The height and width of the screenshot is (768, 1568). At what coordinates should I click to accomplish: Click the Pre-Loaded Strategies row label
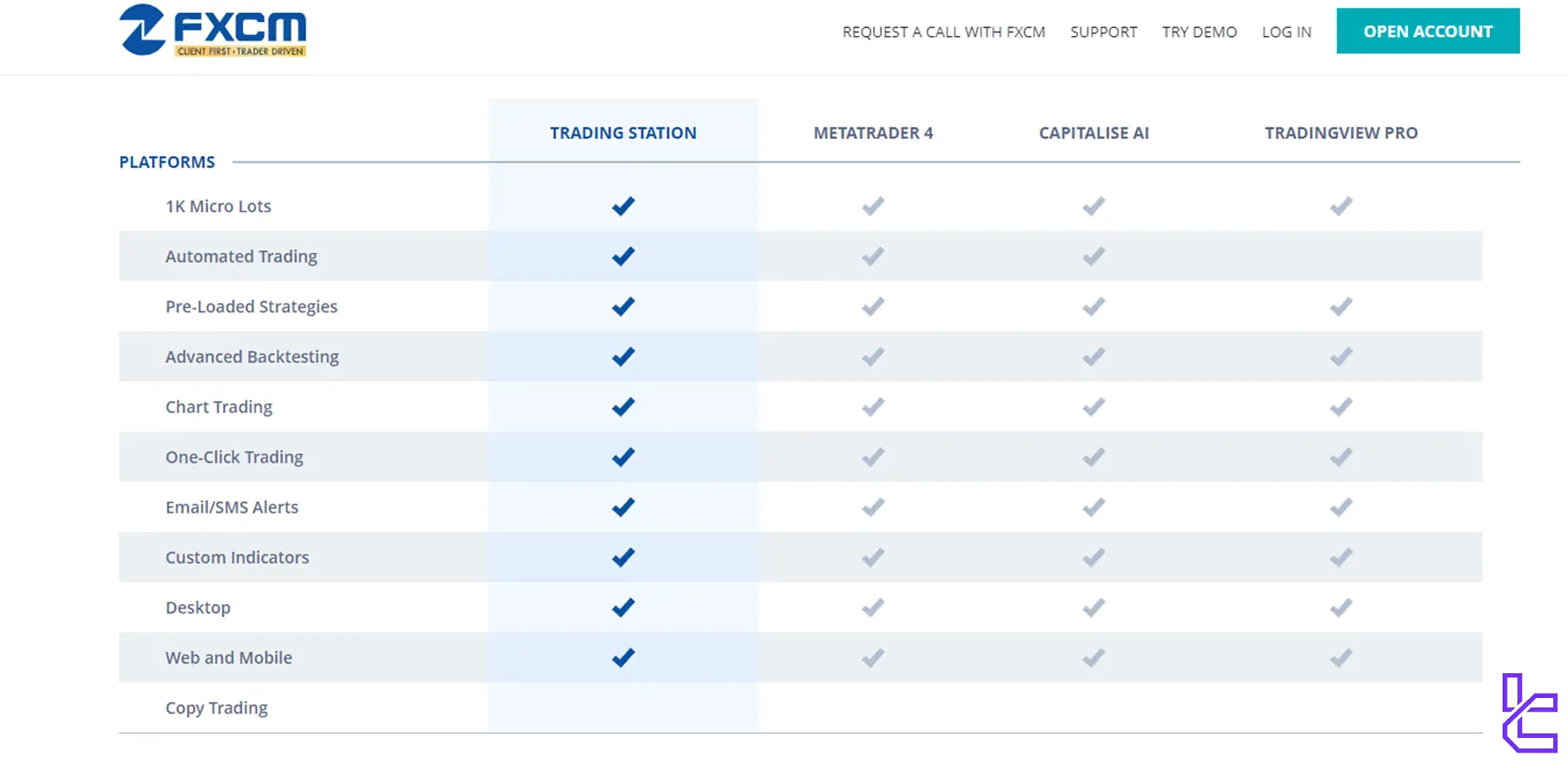252,307
